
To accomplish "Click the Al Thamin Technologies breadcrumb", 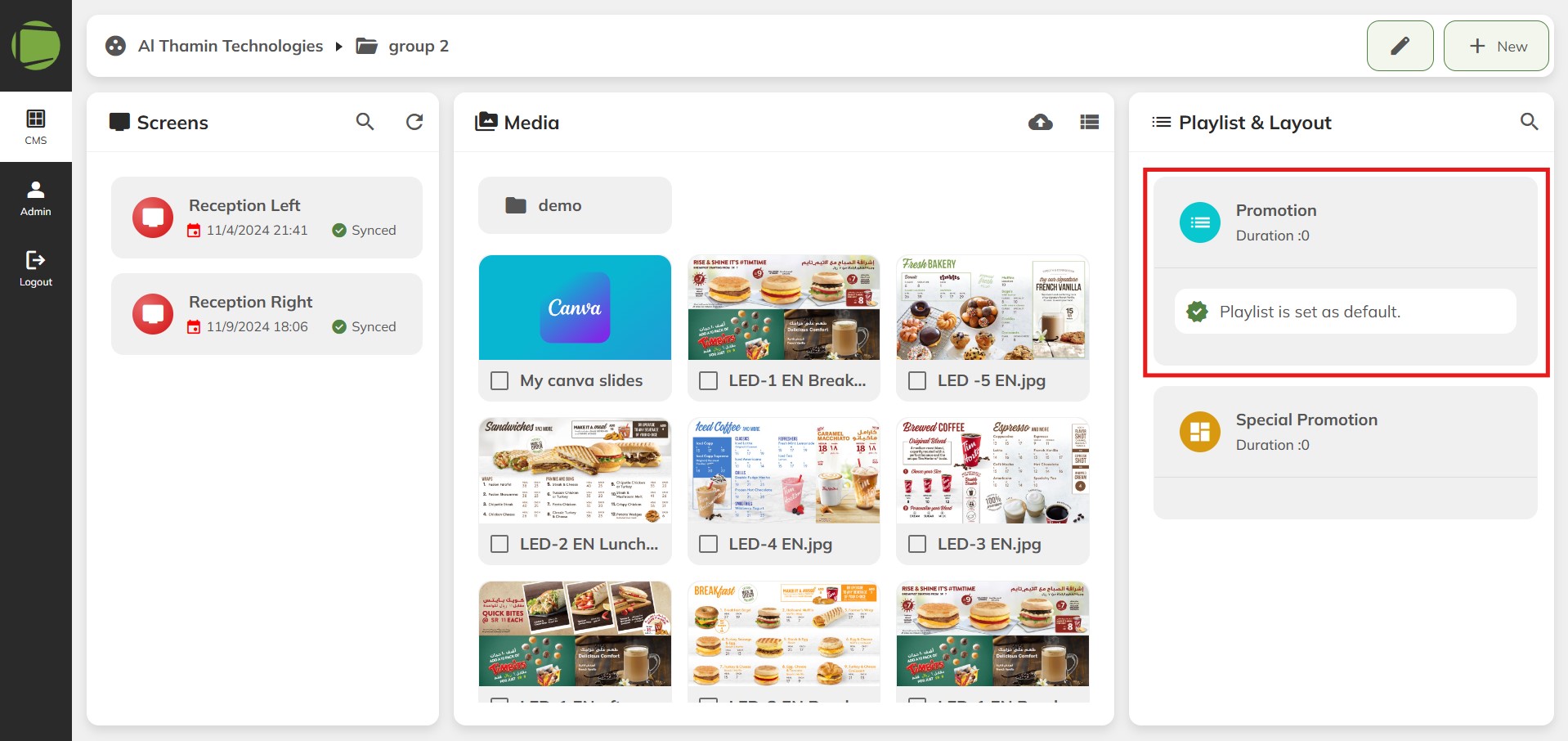I will [231, 46].
